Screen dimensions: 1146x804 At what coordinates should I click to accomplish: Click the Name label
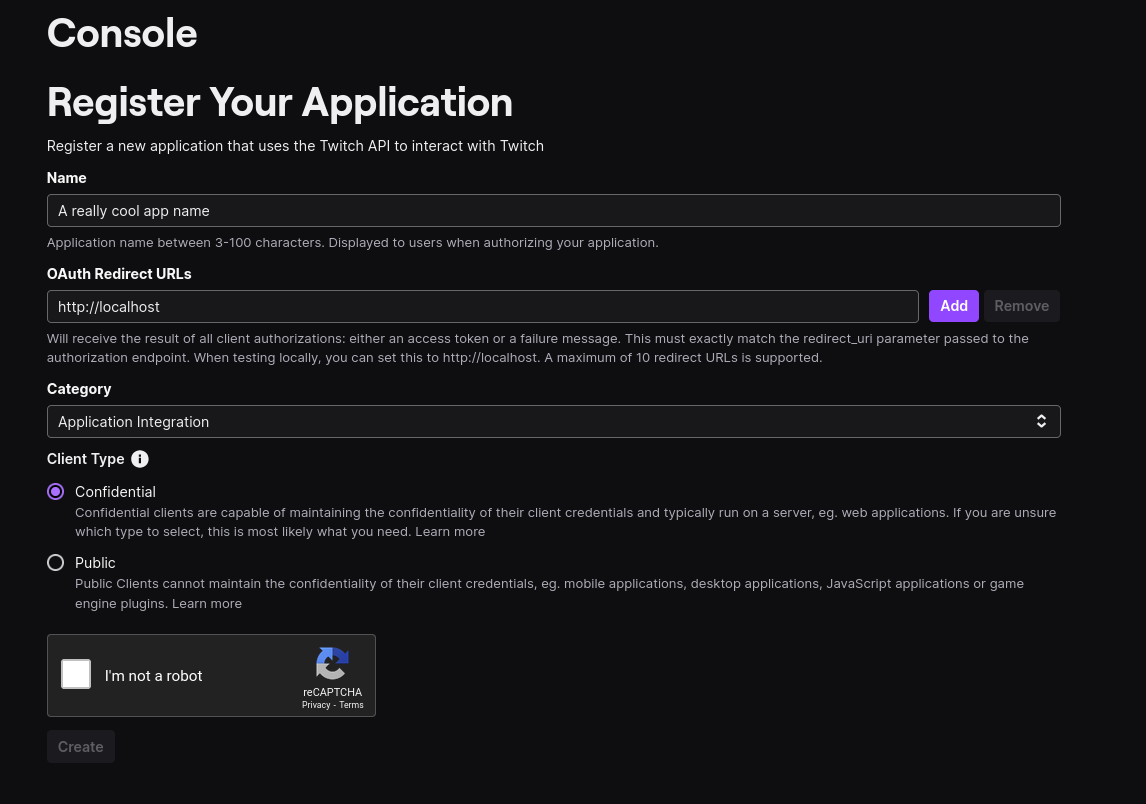pos(67,178)
